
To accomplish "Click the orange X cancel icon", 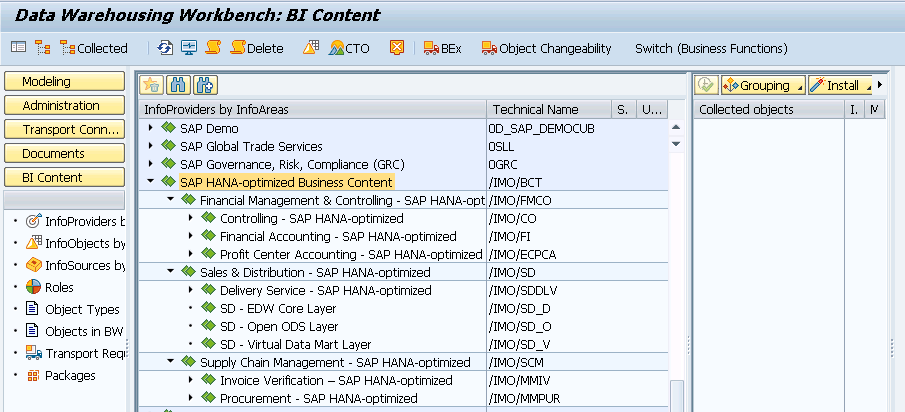I will [x=397, y=47].
